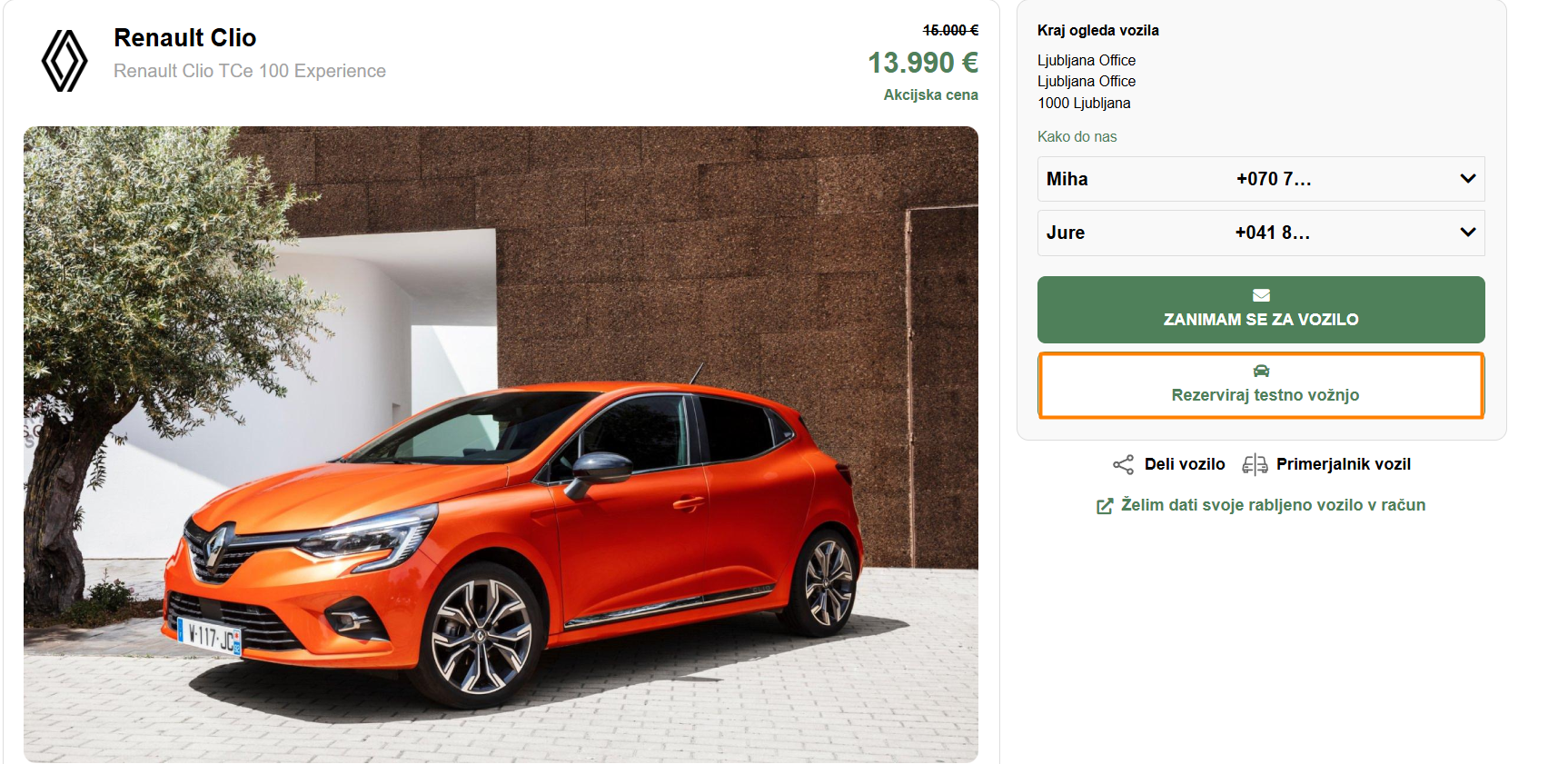Image resolution: width=1568 pixels, height=764 pixels.
Task: Open the Miha phone number row
Action: click(1261, 179)
